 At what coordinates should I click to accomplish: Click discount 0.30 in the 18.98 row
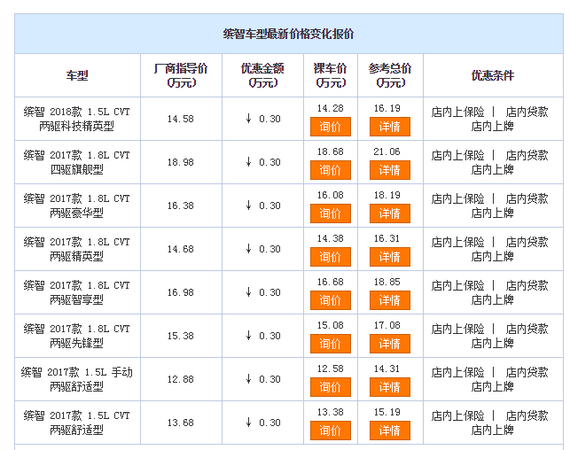pyautogui.click(x=263, y=162)
